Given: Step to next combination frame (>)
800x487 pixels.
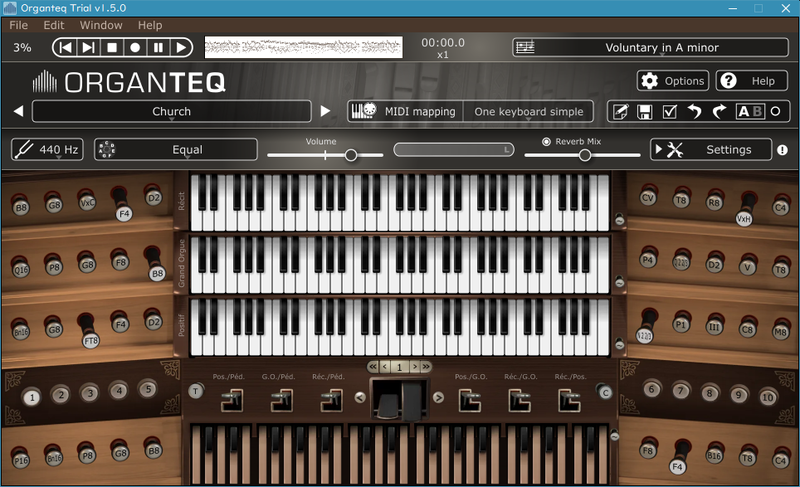Looking at the screenshot, I should click(414, 366).
